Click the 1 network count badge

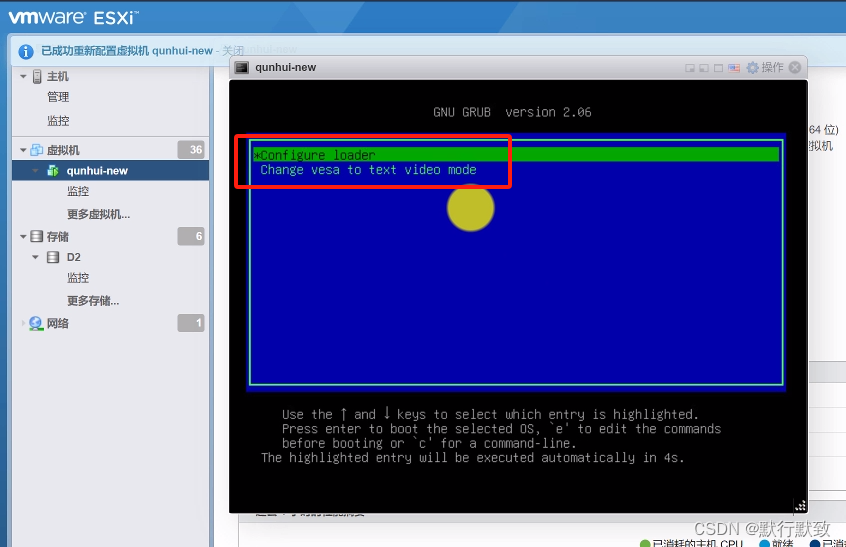click(191, 323)
